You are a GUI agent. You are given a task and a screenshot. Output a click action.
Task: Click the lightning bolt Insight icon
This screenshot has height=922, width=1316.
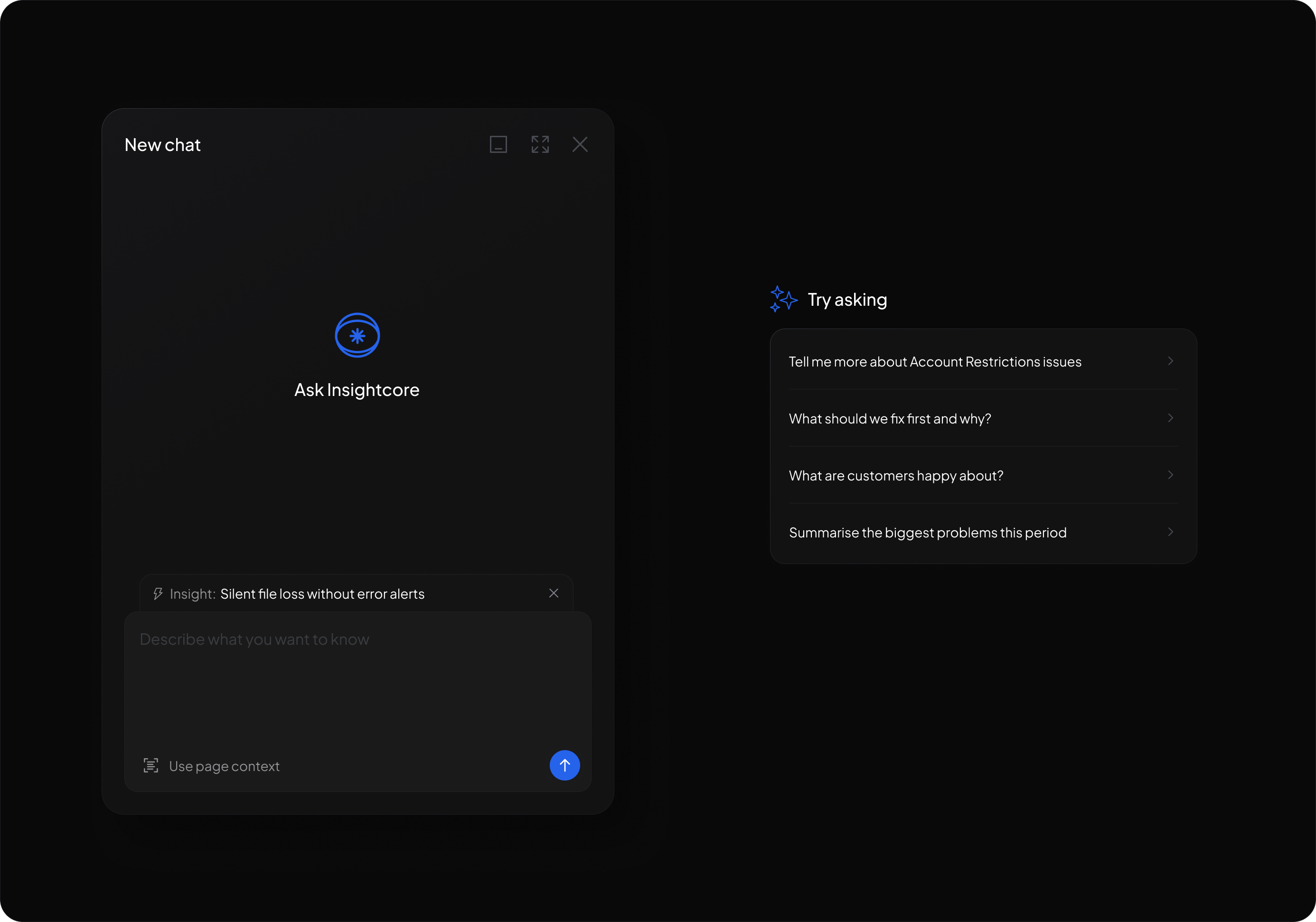coord(158,593)
